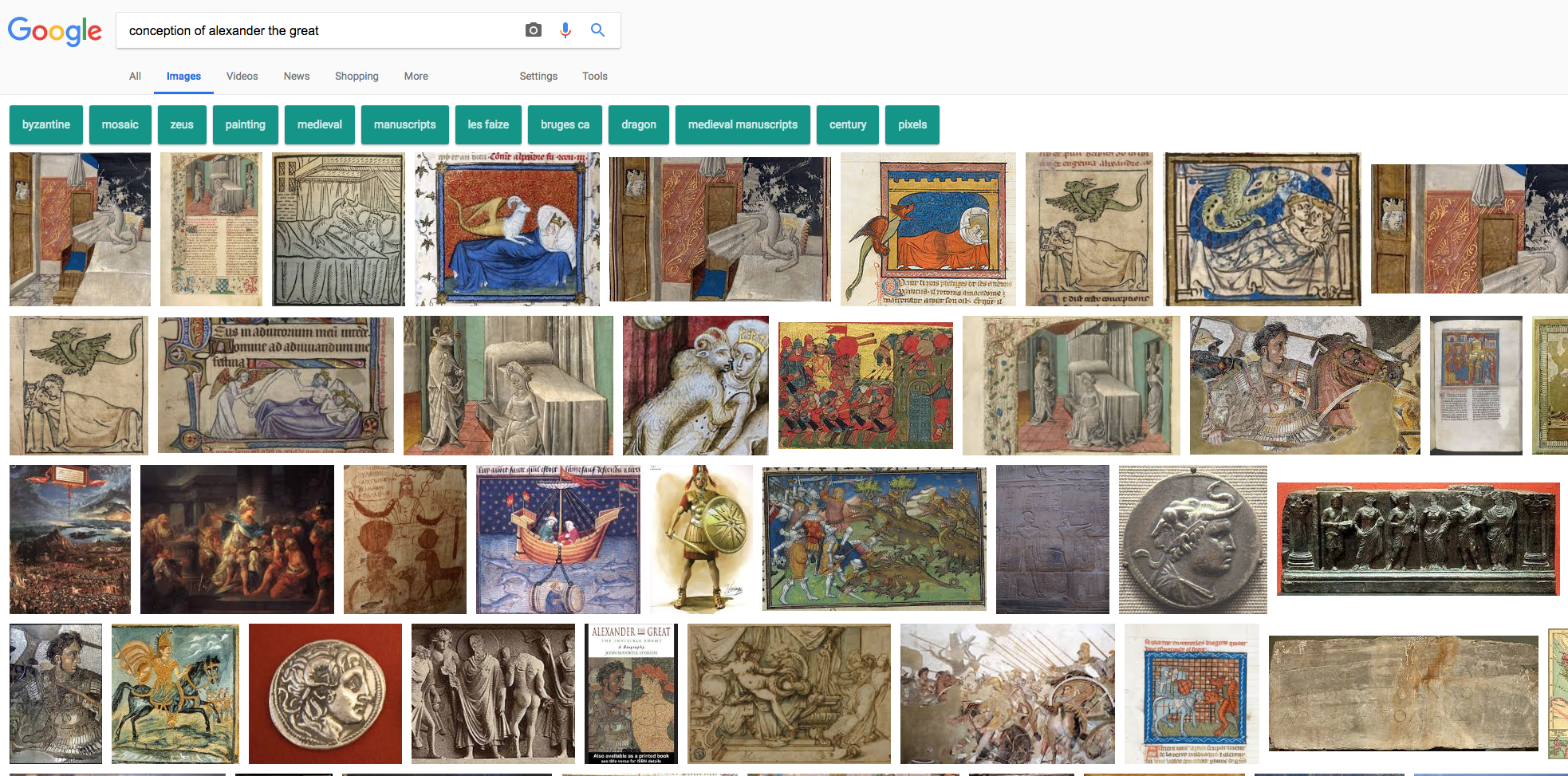The image size is (1568, 776).
Task: Open red-framed miniature with ram-headed dragon
Action: pos(507,230)
